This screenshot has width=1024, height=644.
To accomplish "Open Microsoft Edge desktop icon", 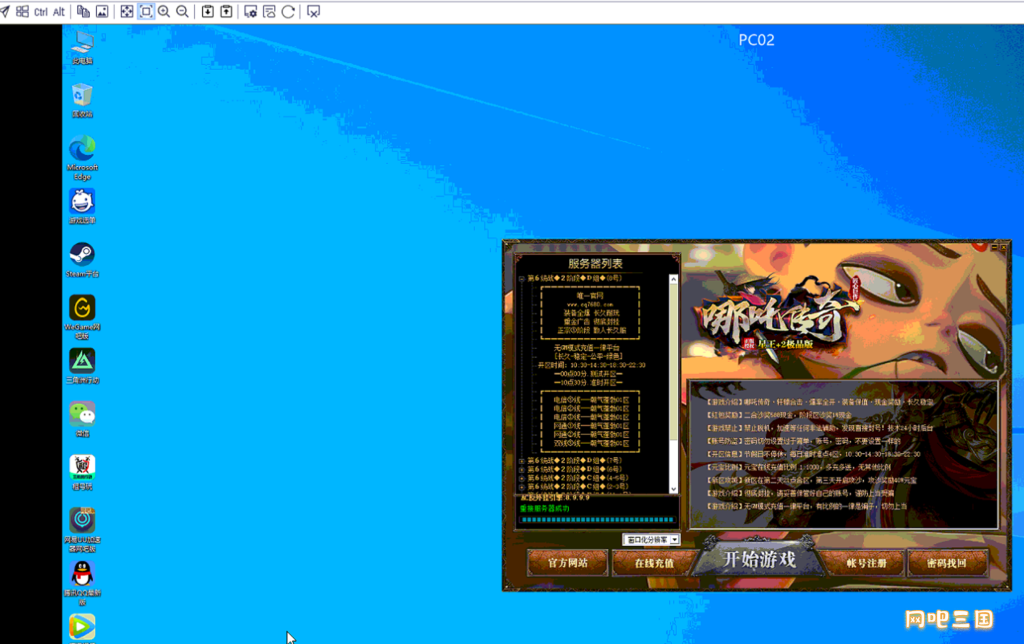I will tap(81, 148).
